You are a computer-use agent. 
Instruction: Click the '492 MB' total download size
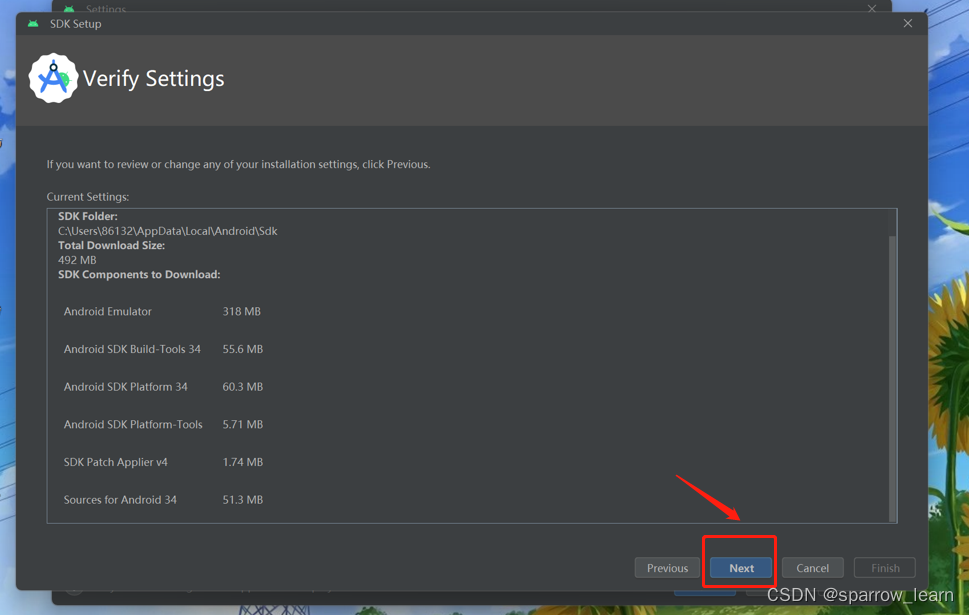point(77,260)
